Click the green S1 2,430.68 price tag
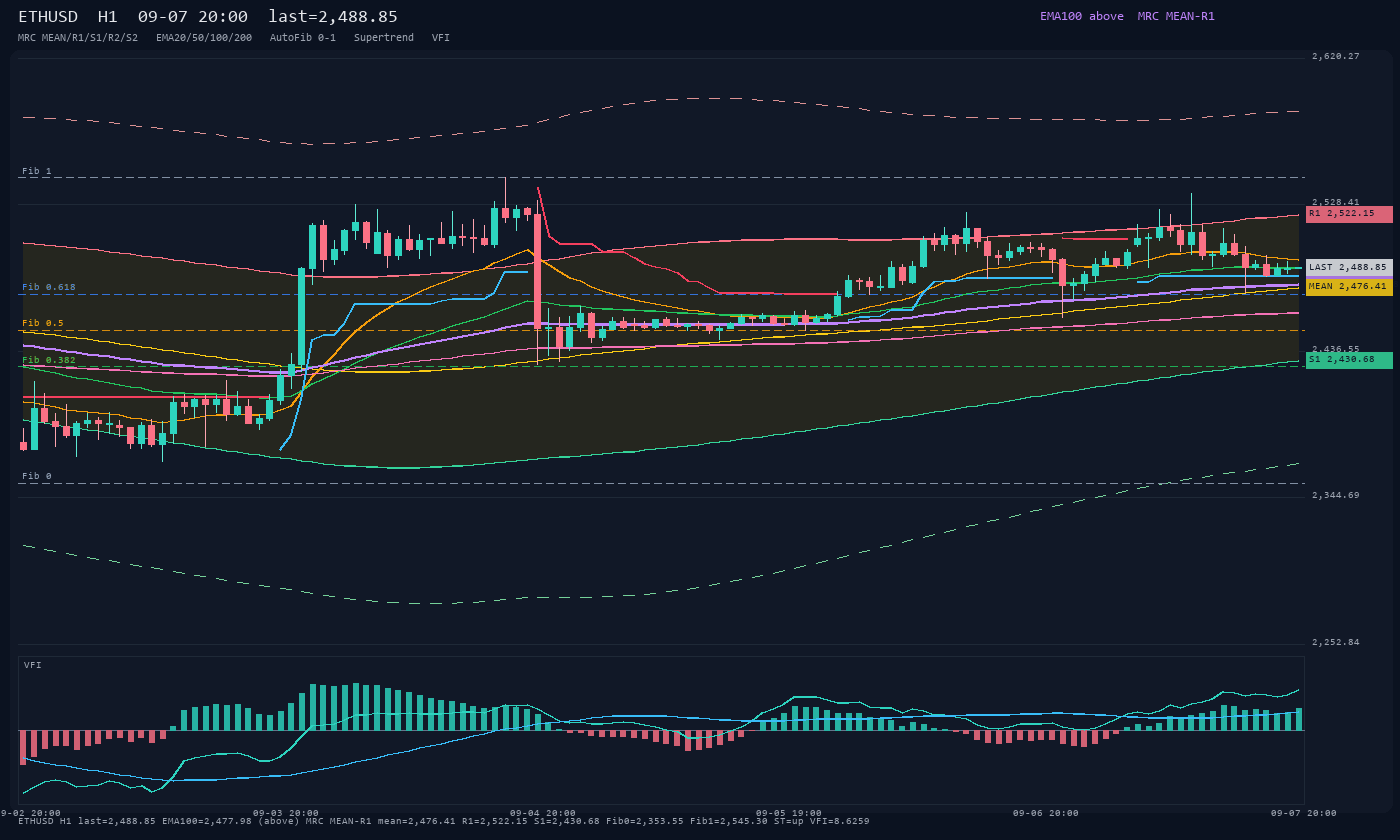 (1349, 360)
